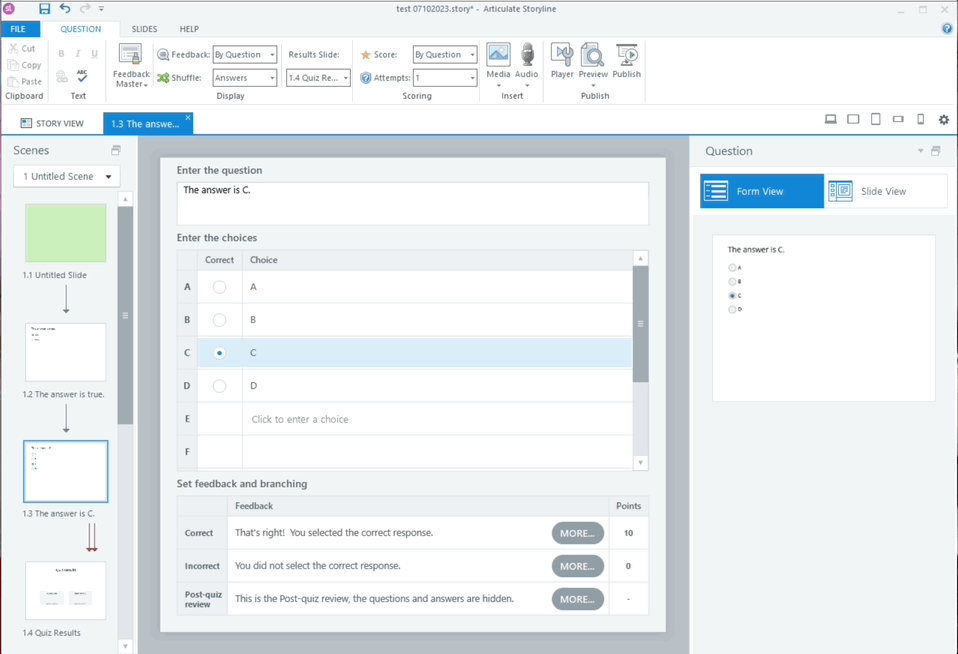Mark choice A as correct
The image size is (958, 654).
pyautogui.click(x=219, y=287)
